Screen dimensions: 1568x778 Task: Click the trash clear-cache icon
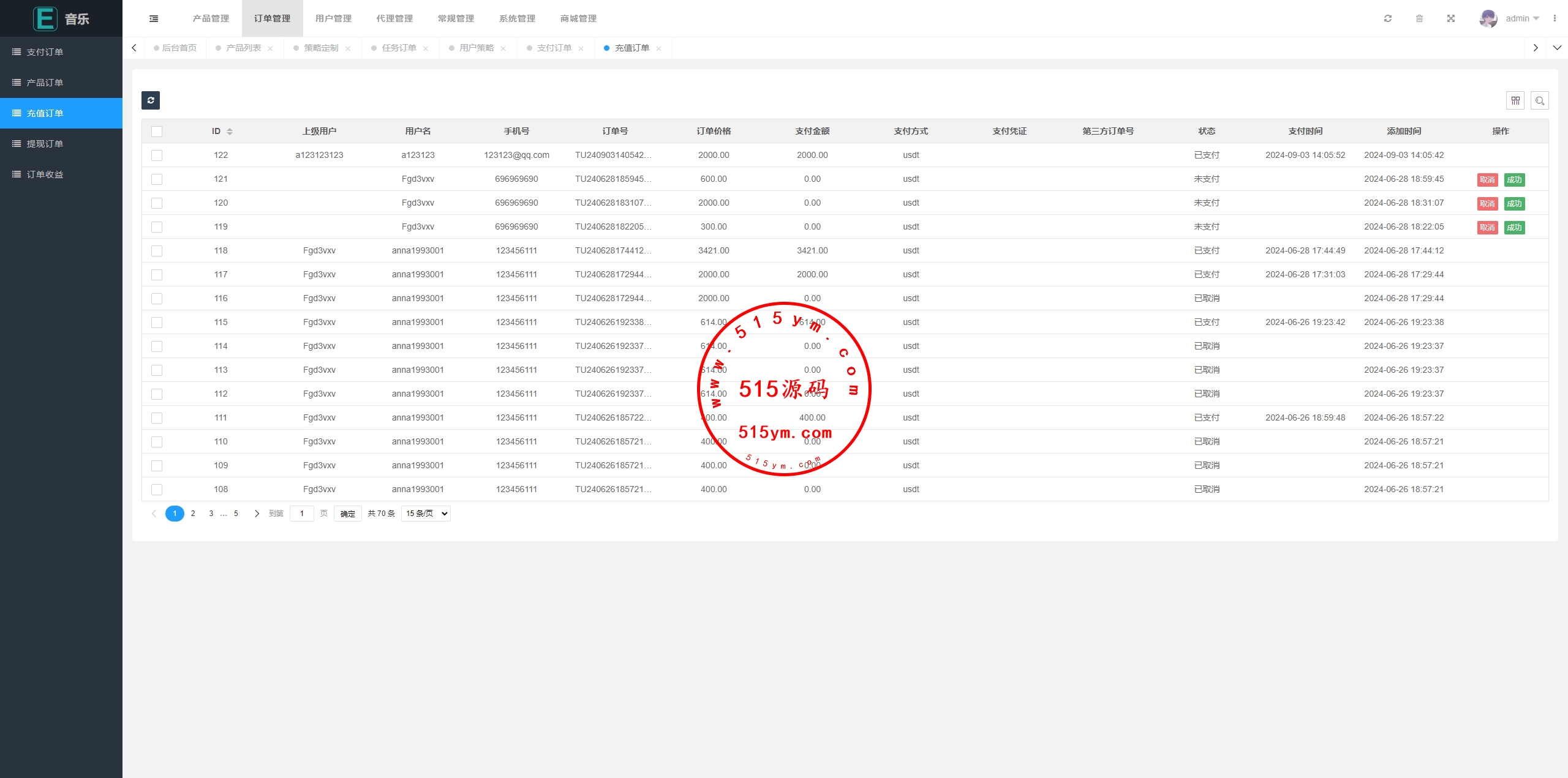pos(1419,18)
